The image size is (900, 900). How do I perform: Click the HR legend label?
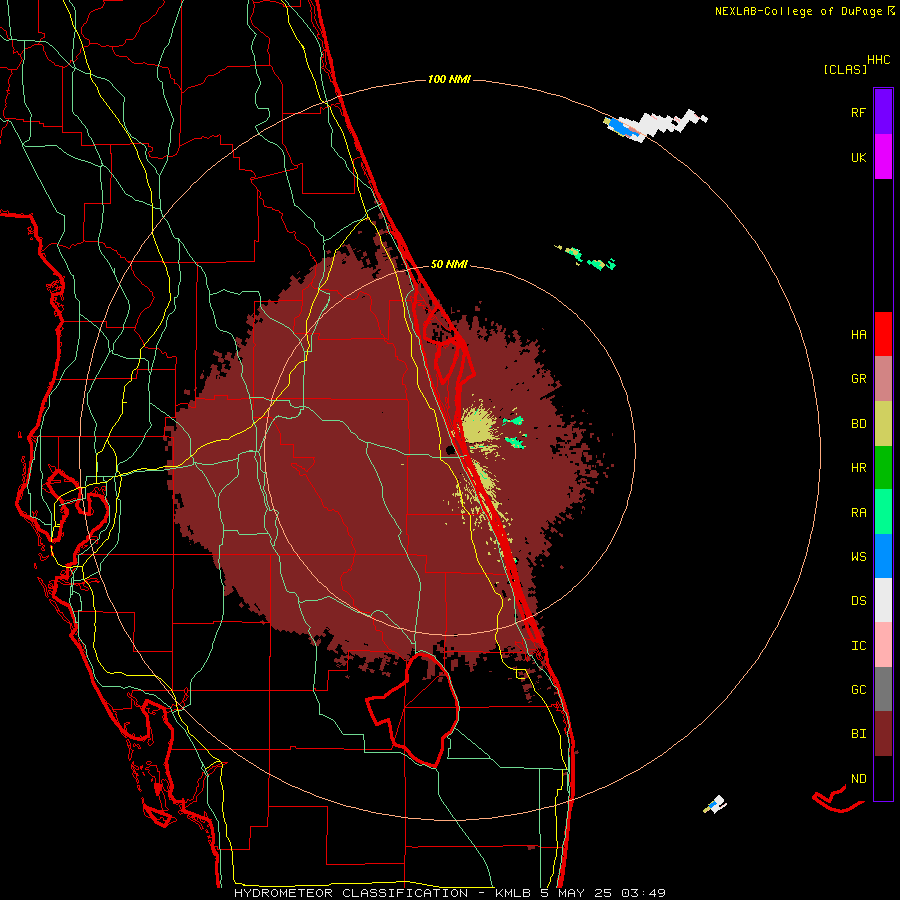tap(858, 468)
